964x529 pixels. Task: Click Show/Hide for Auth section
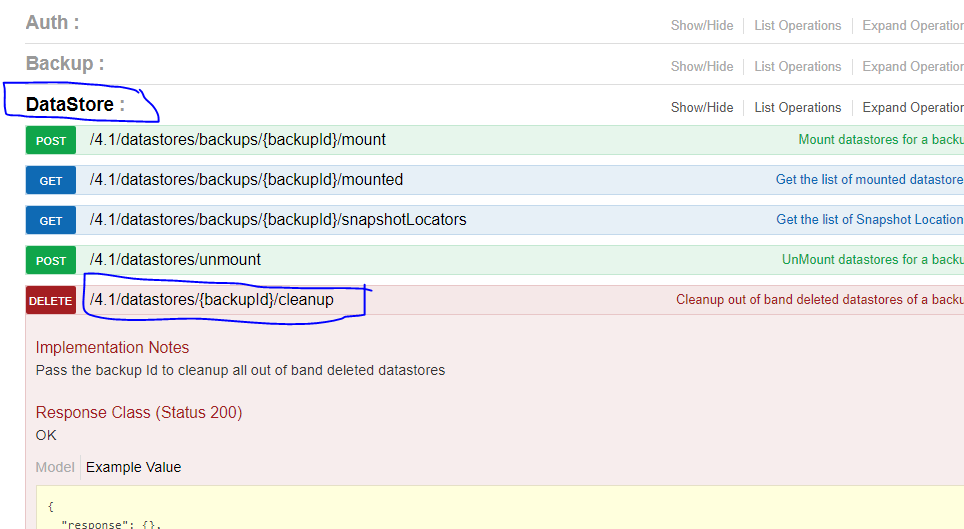coord(701,26)
